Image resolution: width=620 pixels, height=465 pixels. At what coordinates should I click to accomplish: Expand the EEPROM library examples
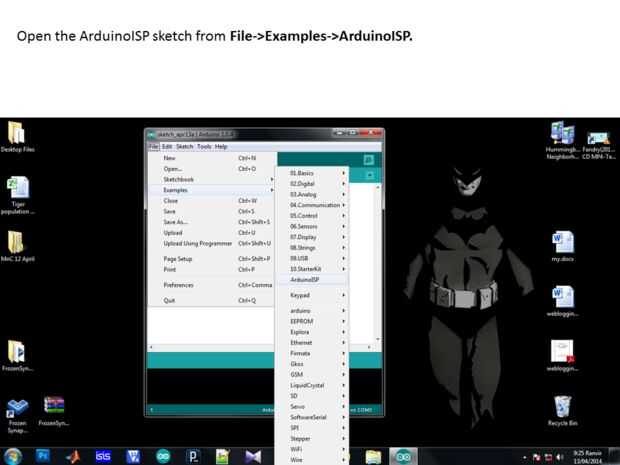click(x=312, y=321)
